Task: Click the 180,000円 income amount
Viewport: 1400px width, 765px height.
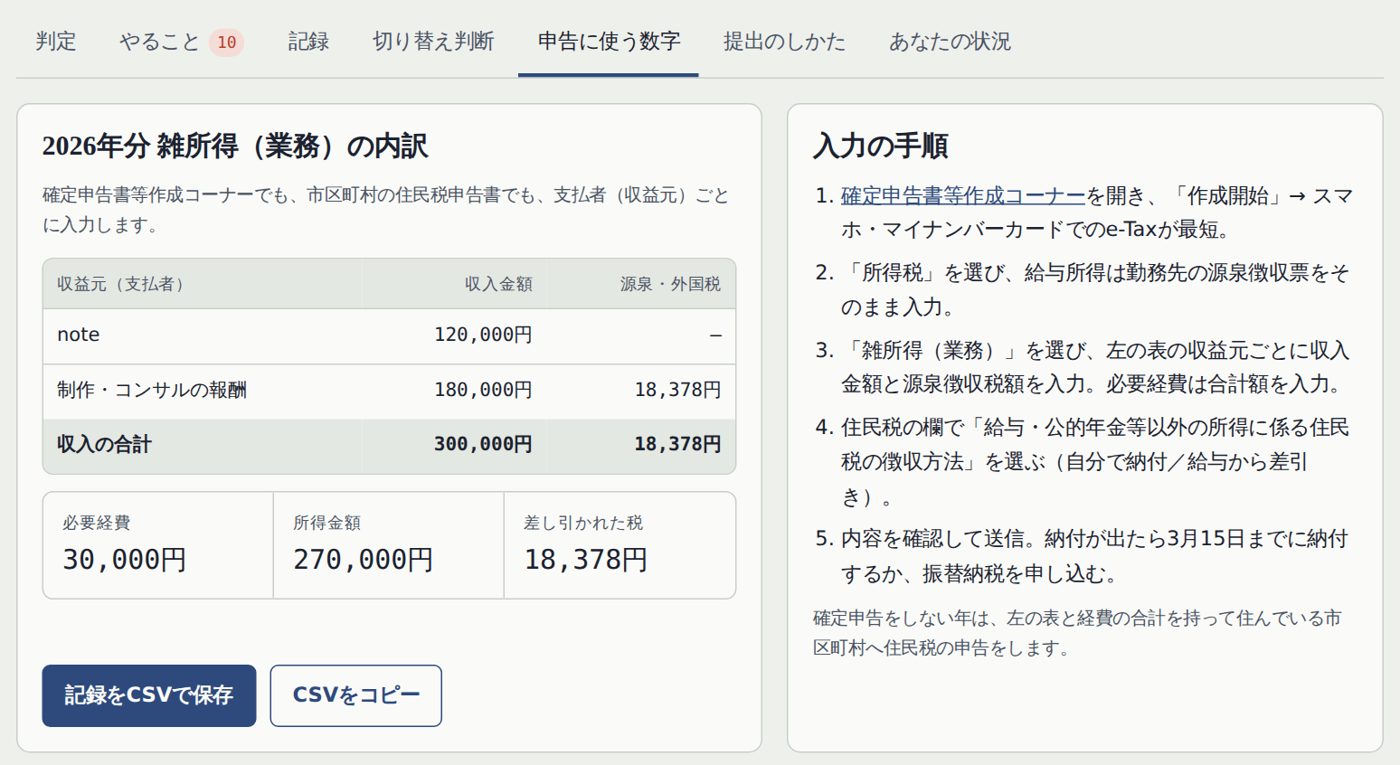Action: point(483,390)
